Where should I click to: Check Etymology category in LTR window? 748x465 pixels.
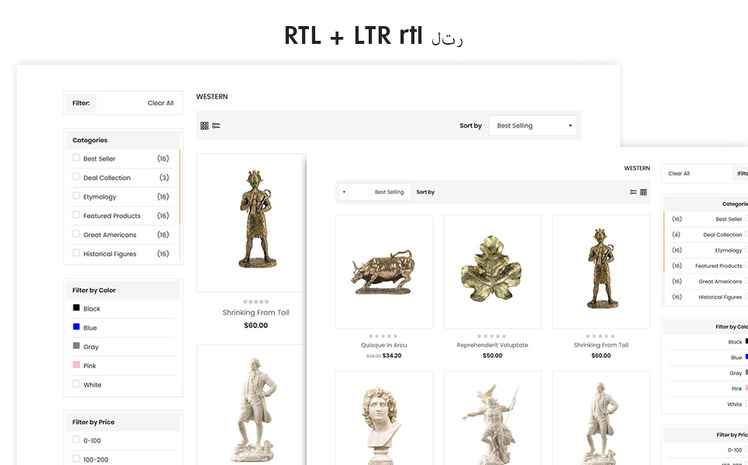(x=76, y=196)
